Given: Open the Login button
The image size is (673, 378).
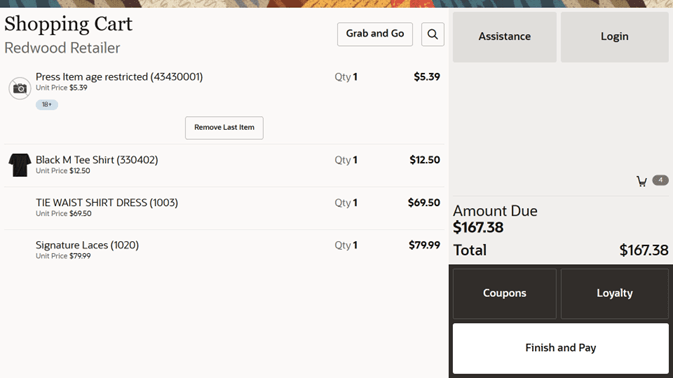Looking at the screenshot, I should (614, 37).
